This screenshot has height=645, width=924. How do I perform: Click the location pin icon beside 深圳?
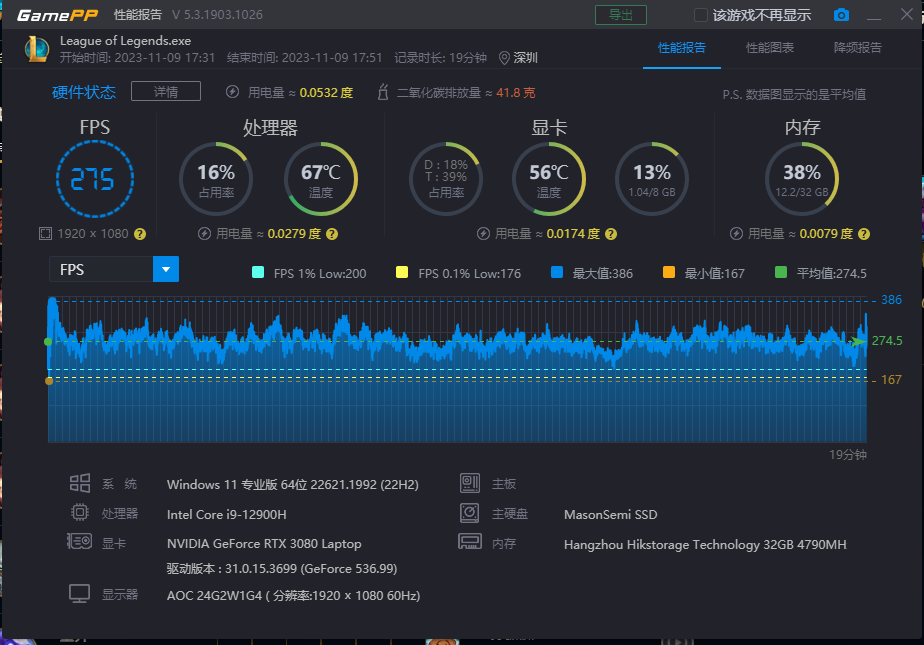click(x=504, y=58)
